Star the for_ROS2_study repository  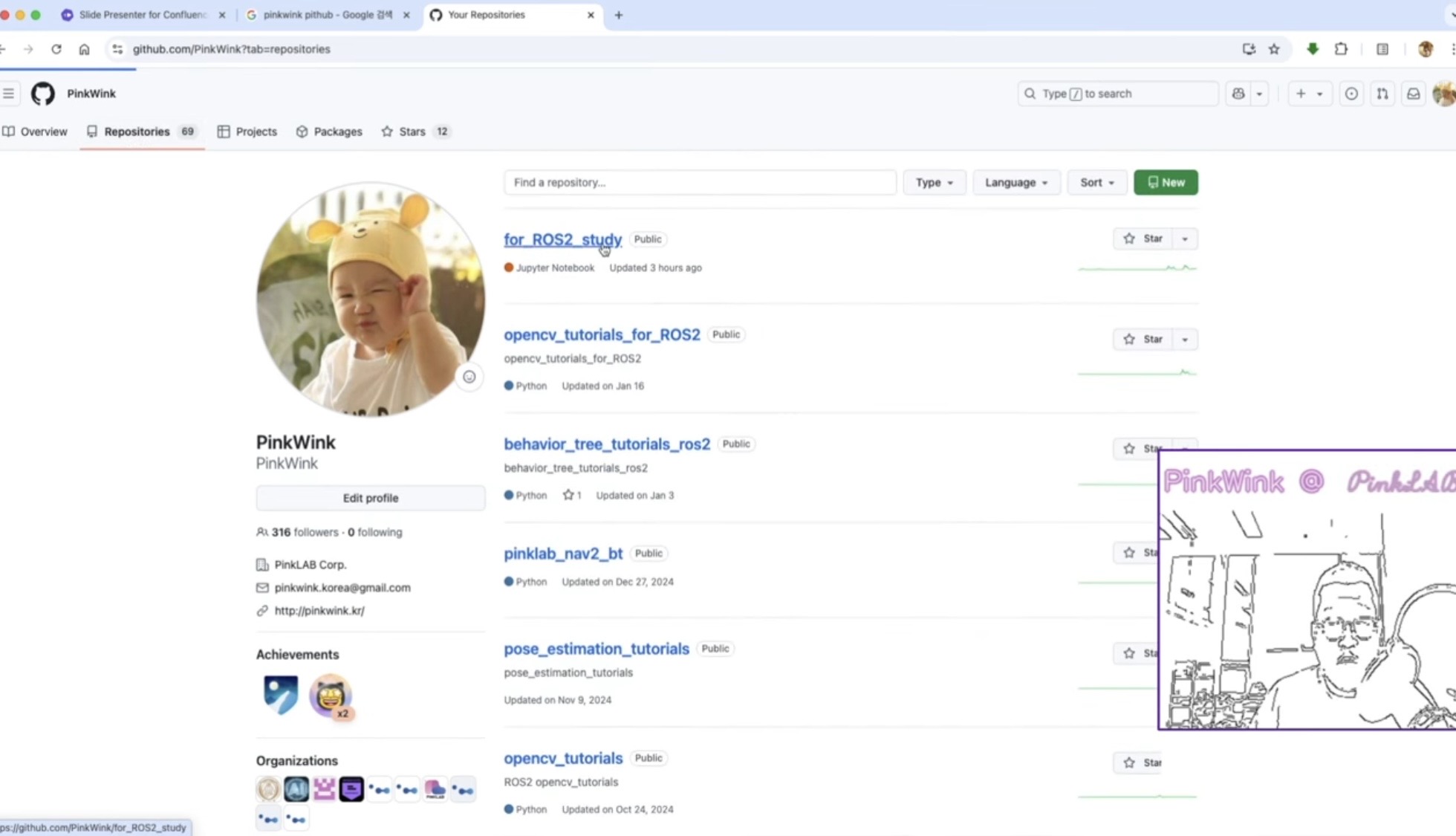[x=1143, y=239]
